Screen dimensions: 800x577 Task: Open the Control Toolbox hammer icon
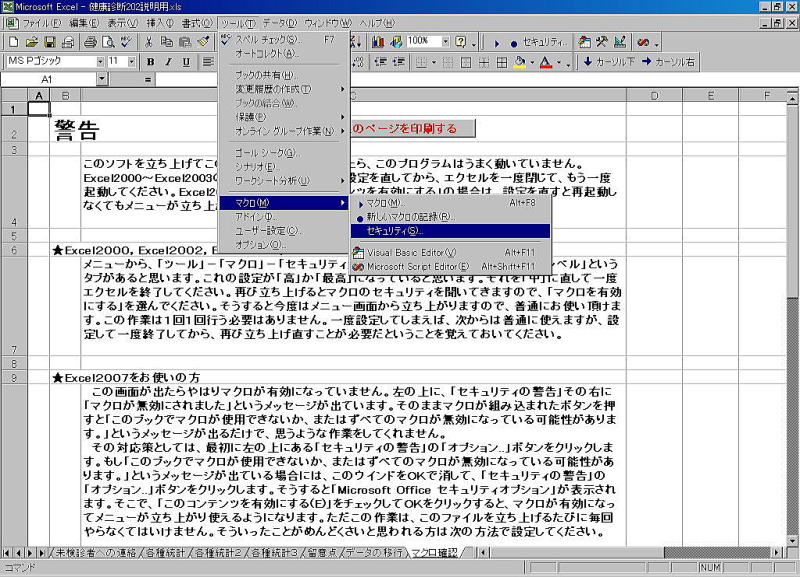click(x=602, y=42)
